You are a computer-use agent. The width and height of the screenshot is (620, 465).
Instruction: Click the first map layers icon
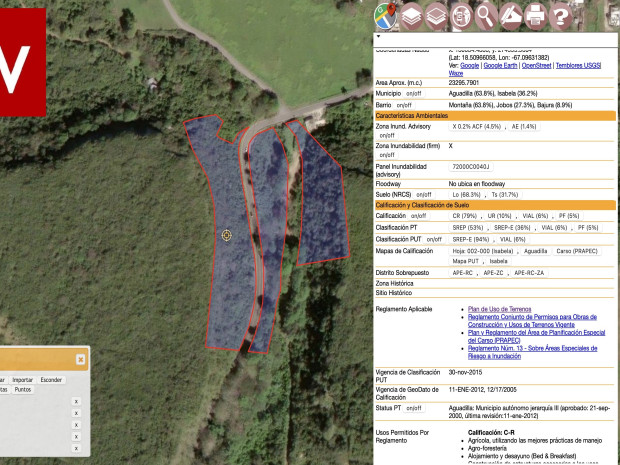coord(410,15)
